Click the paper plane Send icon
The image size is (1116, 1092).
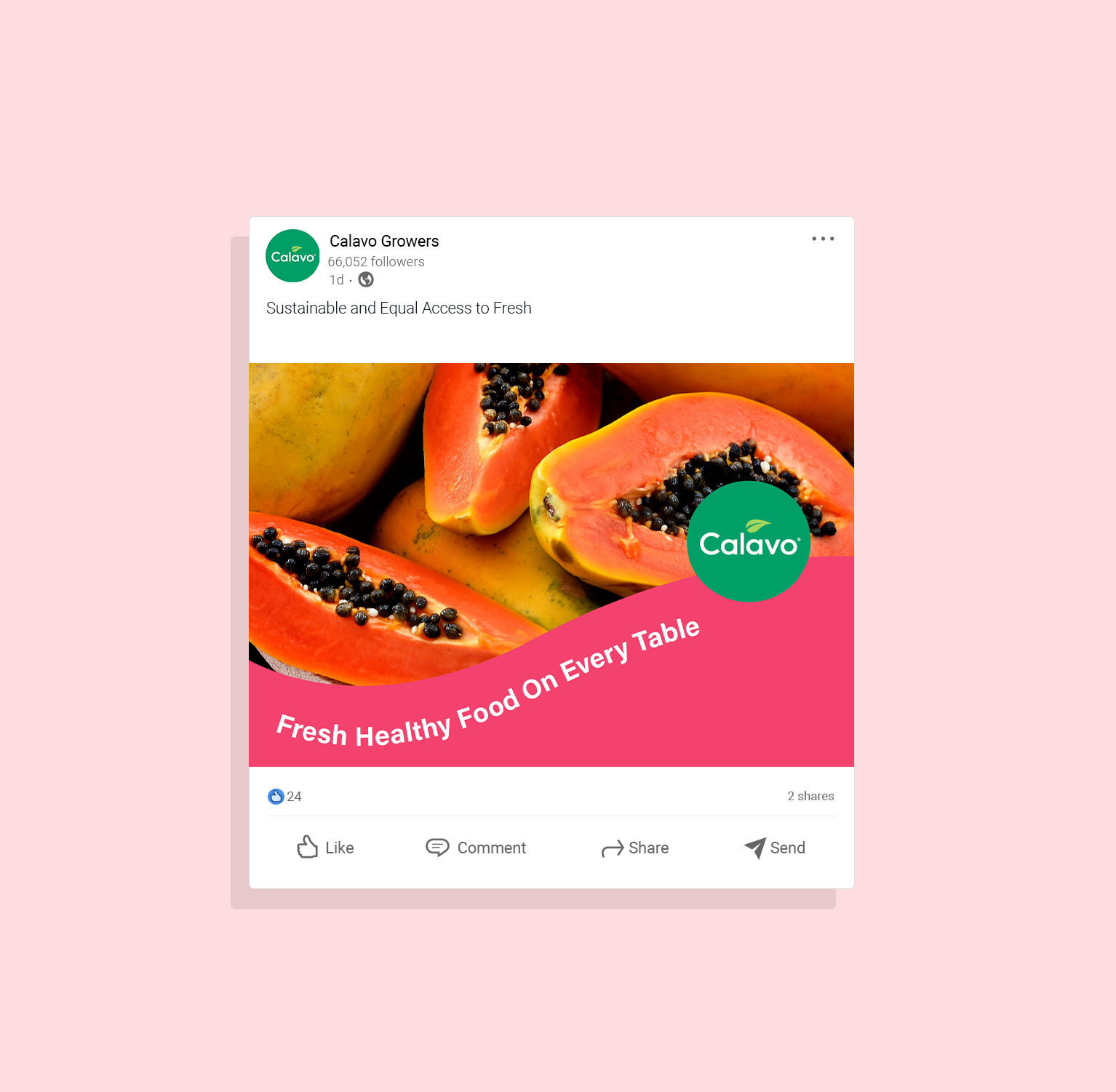pos(755,848)
